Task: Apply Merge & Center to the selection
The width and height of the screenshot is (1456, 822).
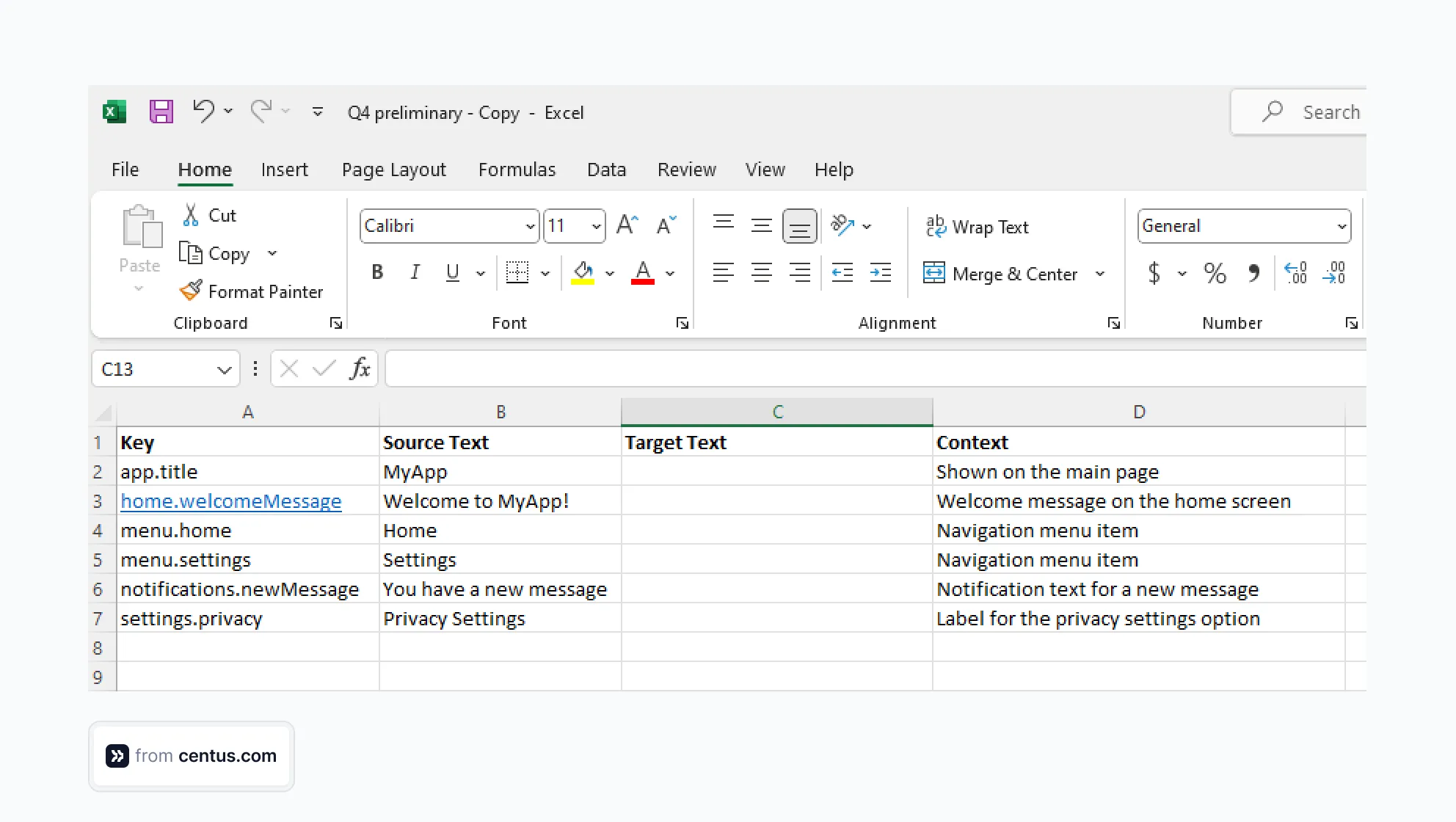Action: 1003,273
